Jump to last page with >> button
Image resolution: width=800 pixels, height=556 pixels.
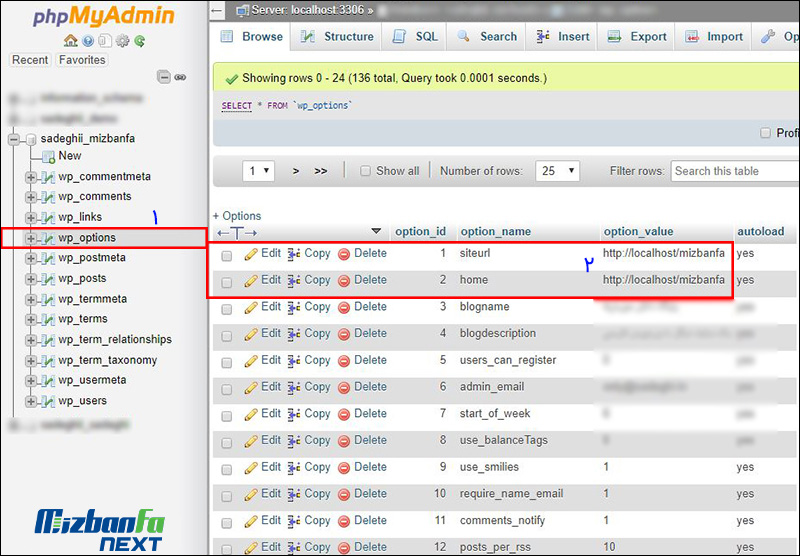click(x=321, y=171)
